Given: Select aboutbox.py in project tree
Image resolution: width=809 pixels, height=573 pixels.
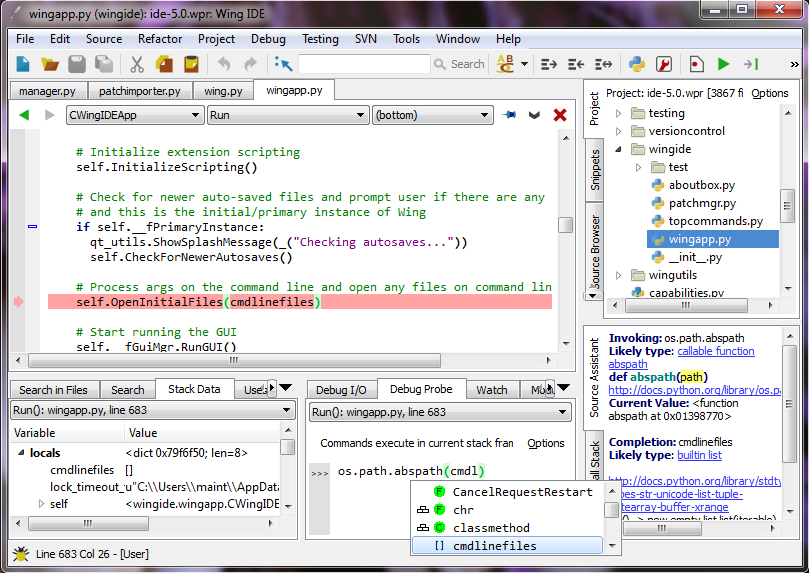Looking at the screenshot, I should pos(702,185).
